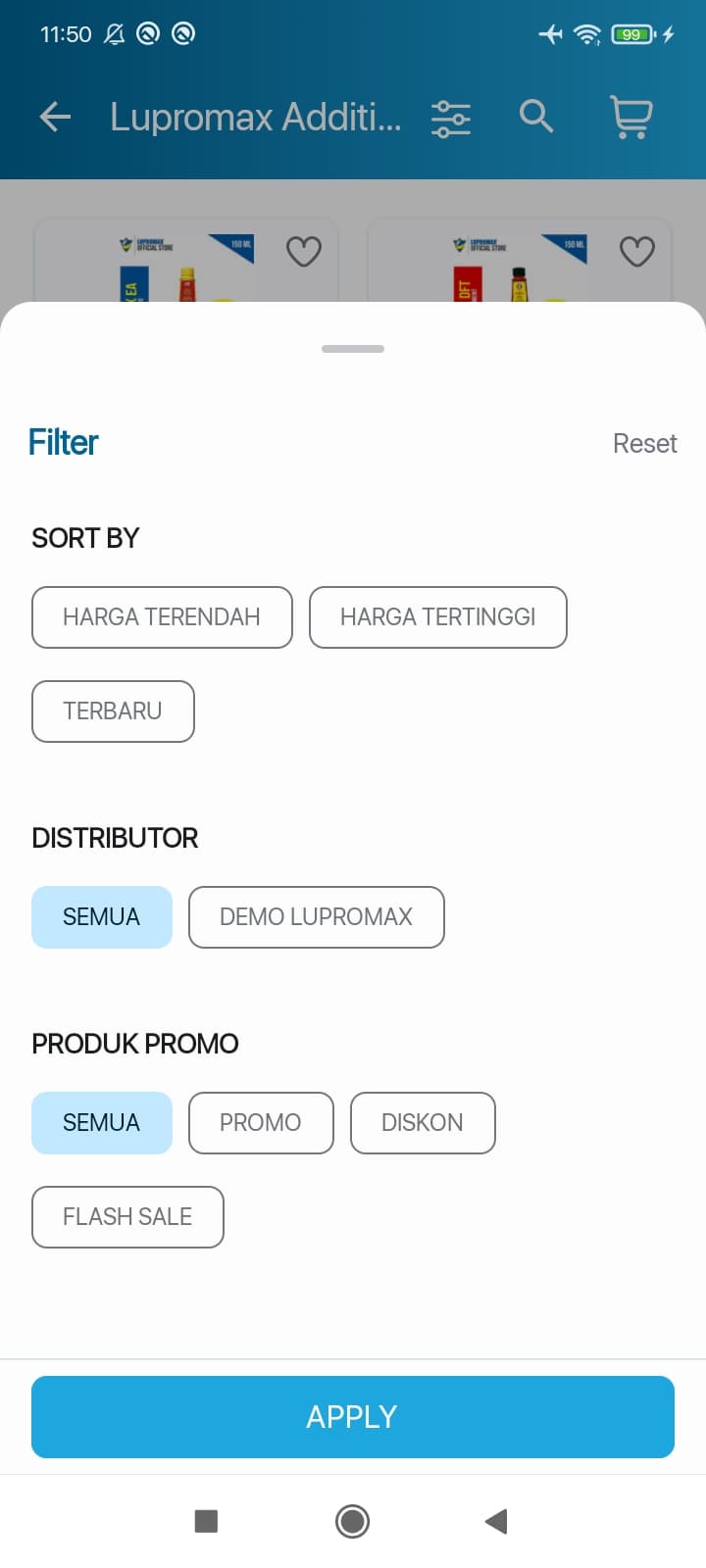Select SEMUA under Distributor

coord(102,917)
